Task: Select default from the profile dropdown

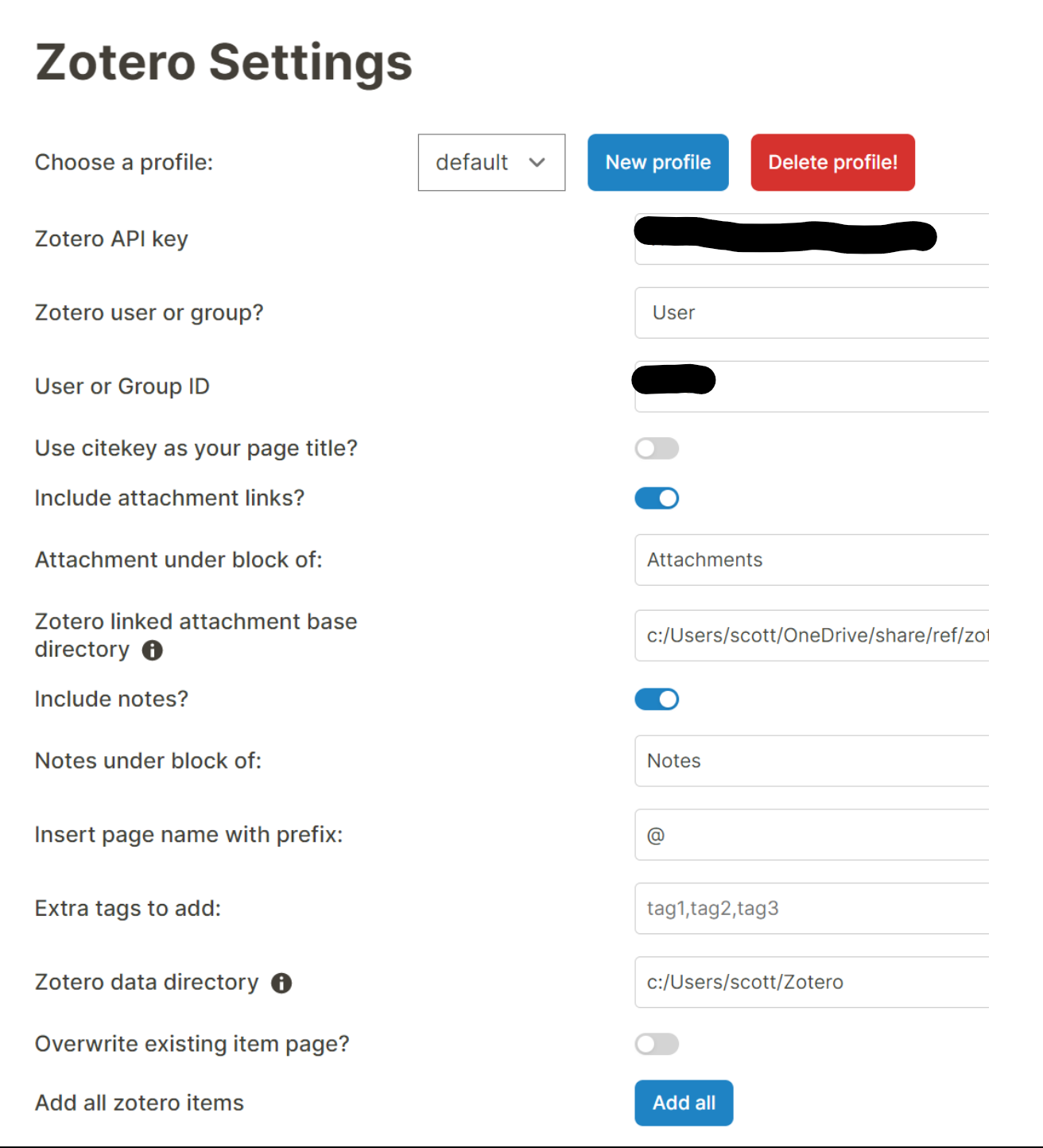Action: (490, 162)
